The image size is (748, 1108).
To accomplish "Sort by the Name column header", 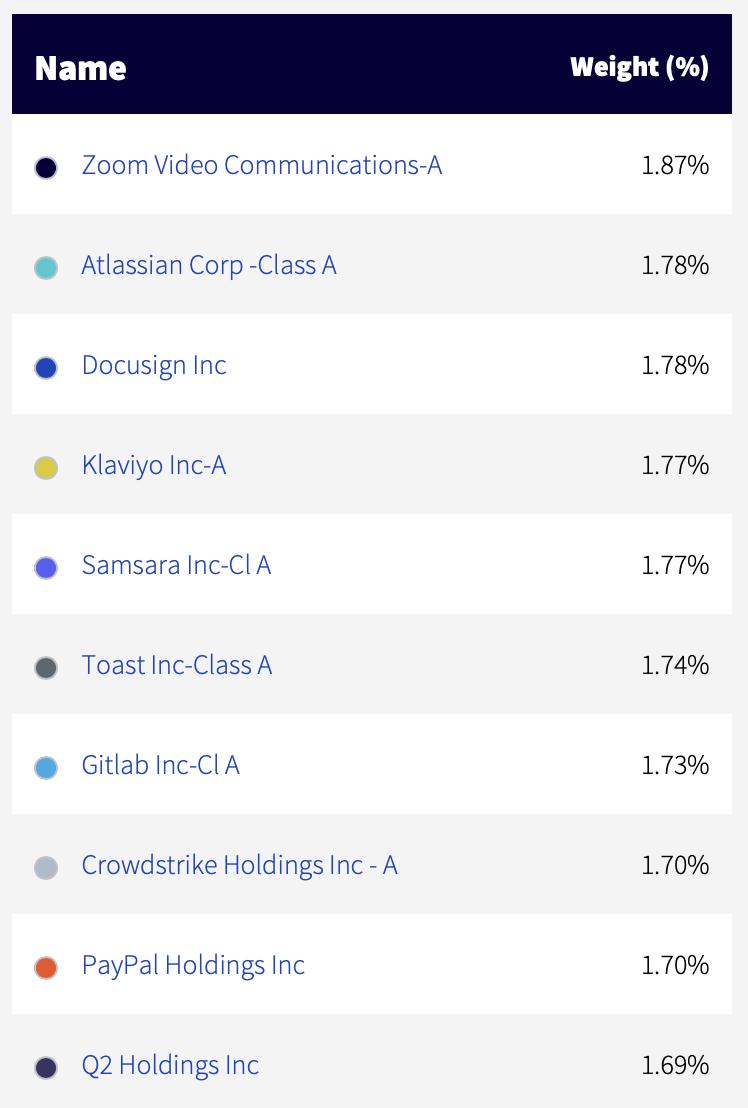I will 81,69.
